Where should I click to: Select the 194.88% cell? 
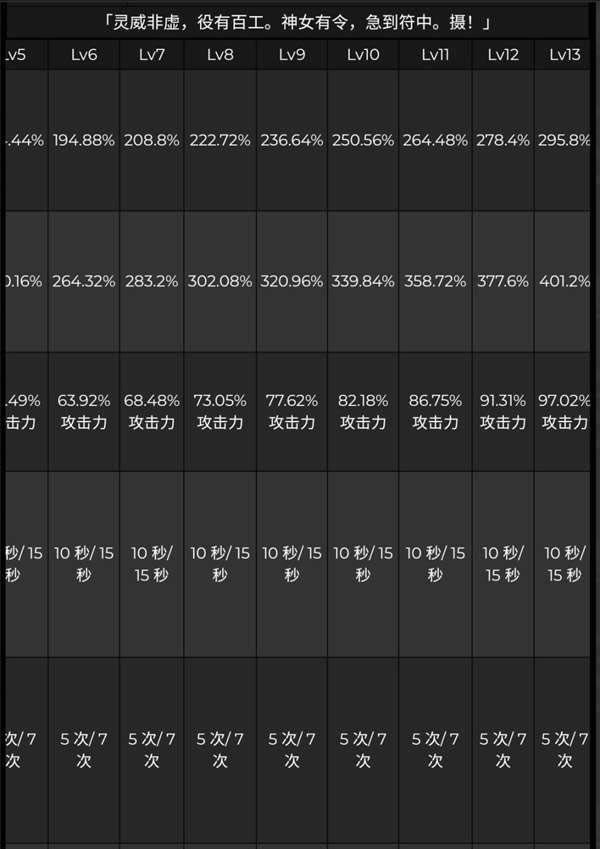(x=85, y=141)
